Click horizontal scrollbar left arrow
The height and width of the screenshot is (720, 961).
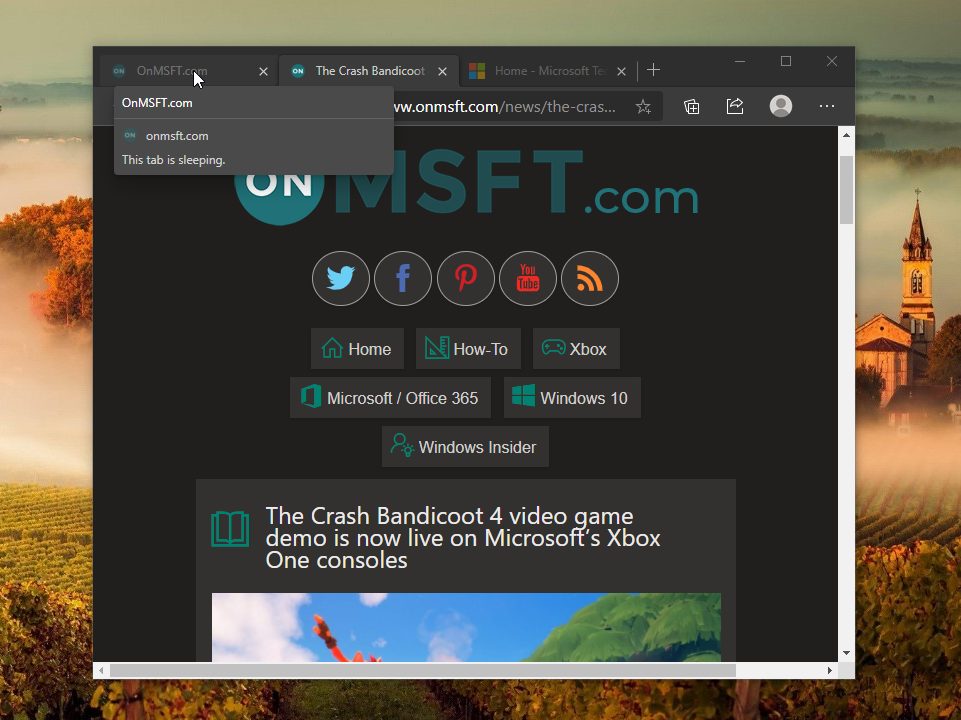(101, 670)
